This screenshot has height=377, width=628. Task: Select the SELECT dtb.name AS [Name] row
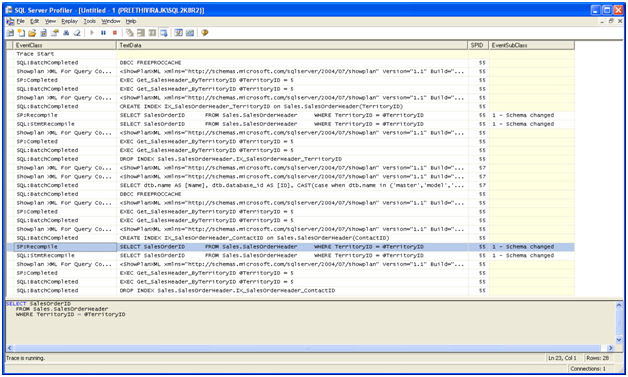click(291, 185)
